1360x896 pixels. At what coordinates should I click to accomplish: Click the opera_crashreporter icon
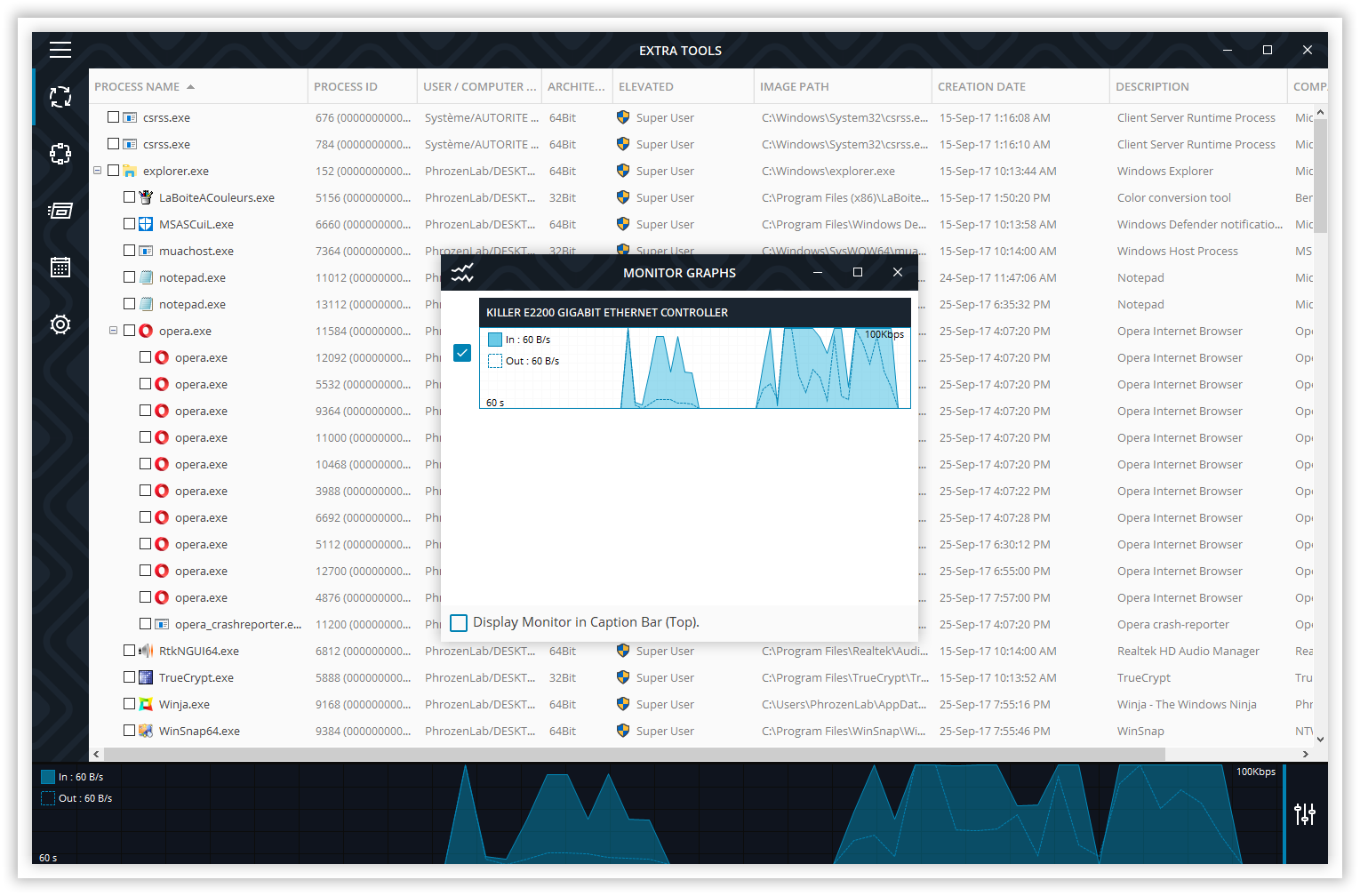(162, 624)
